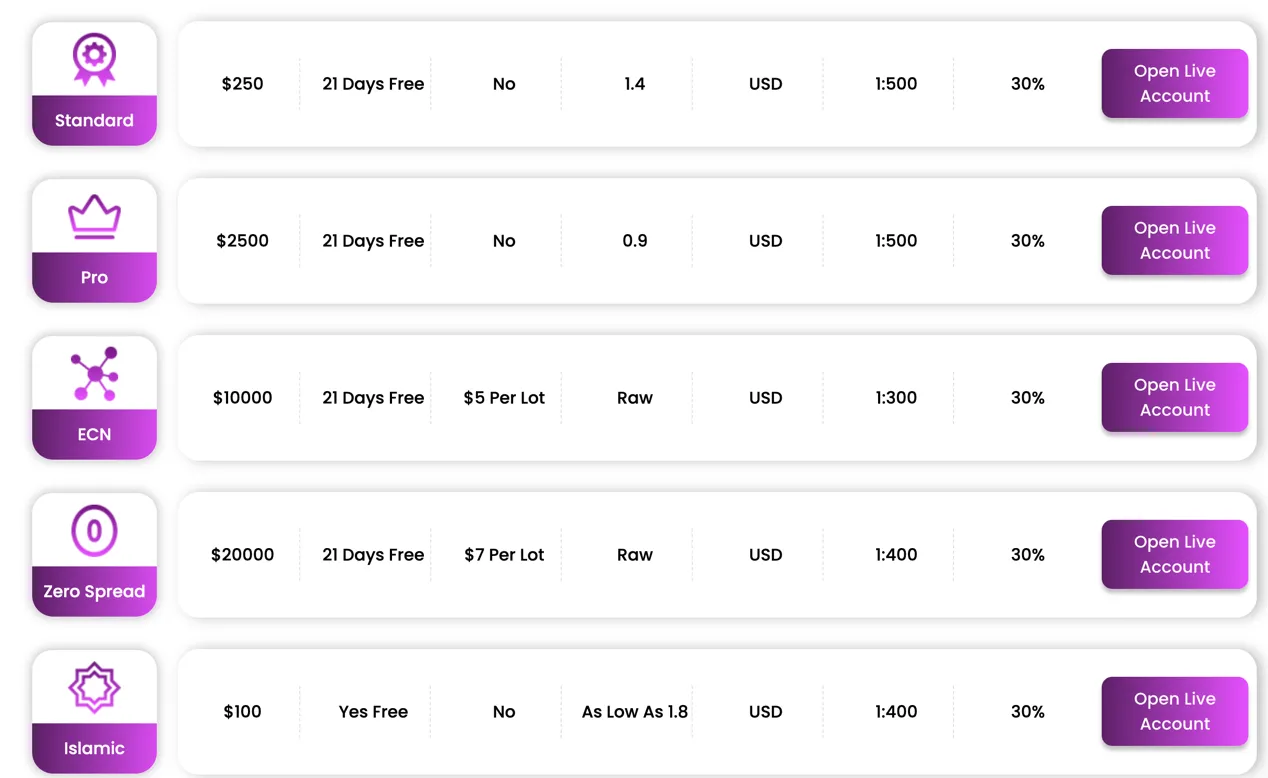
Task: Click the Zero Spread zero-circle icon
Action: 94,530
